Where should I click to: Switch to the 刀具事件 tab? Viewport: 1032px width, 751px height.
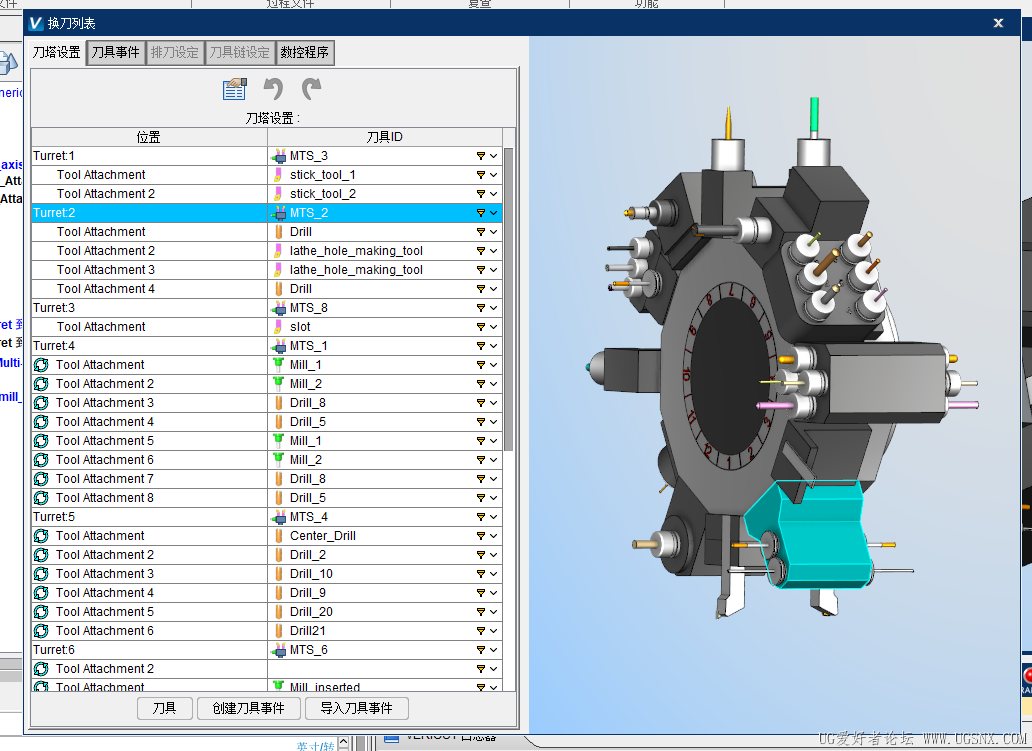coord(115,53)
